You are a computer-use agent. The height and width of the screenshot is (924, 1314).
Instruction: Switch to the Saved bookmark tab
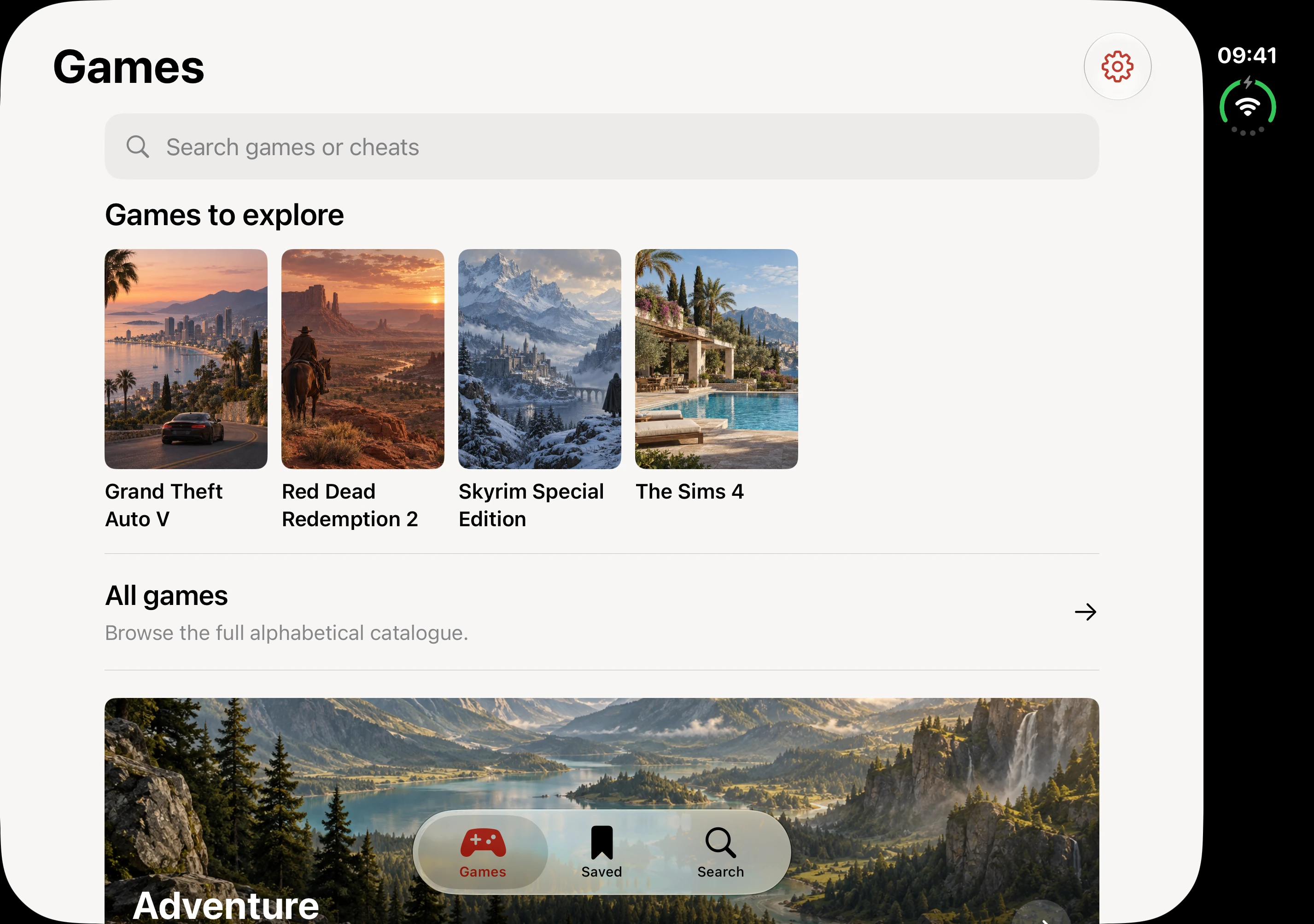[x=601, y=852]
